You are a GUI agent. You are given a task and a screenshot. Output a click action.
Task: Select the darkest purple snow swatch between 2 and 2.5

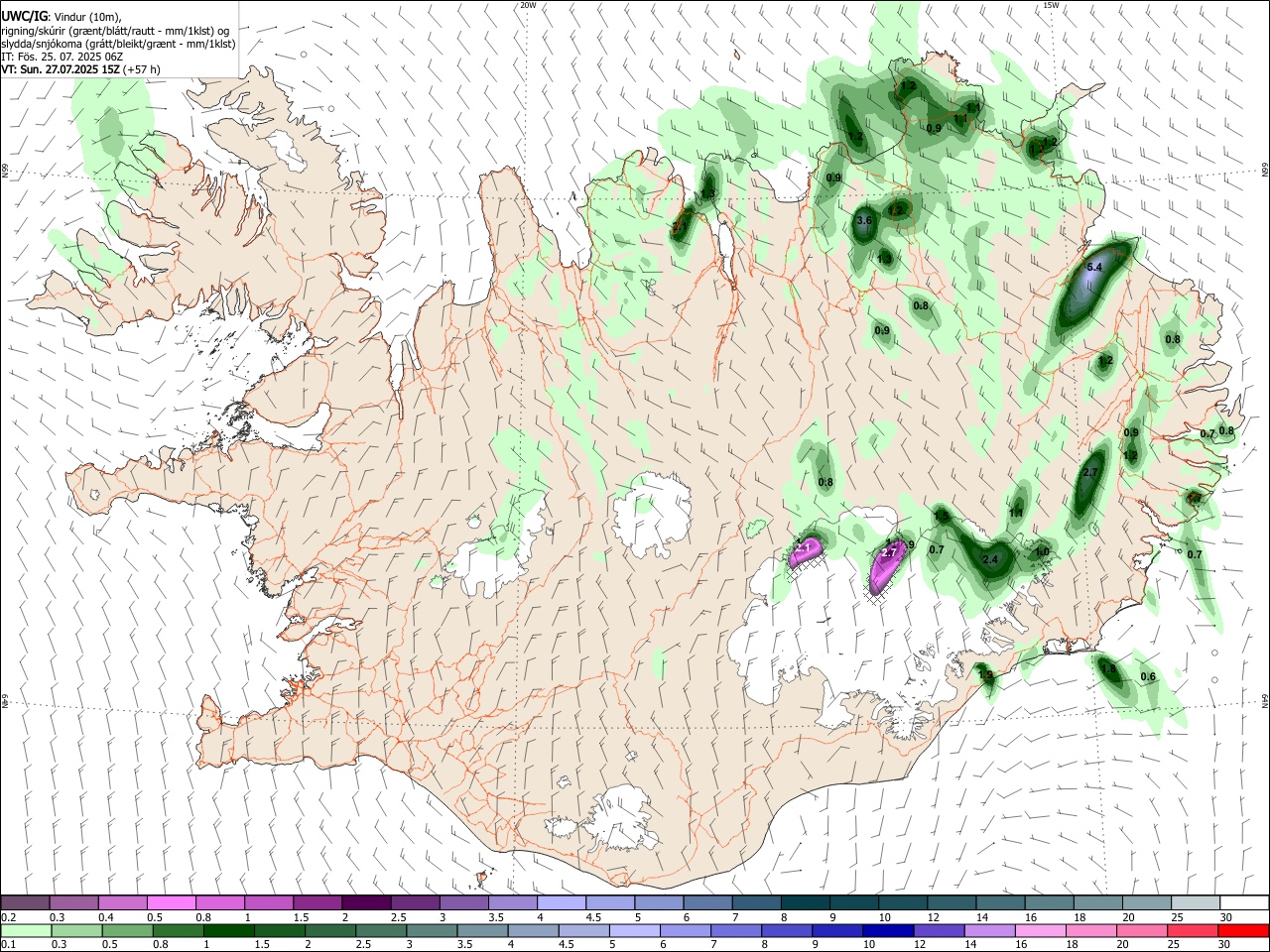tap(365, 902)
